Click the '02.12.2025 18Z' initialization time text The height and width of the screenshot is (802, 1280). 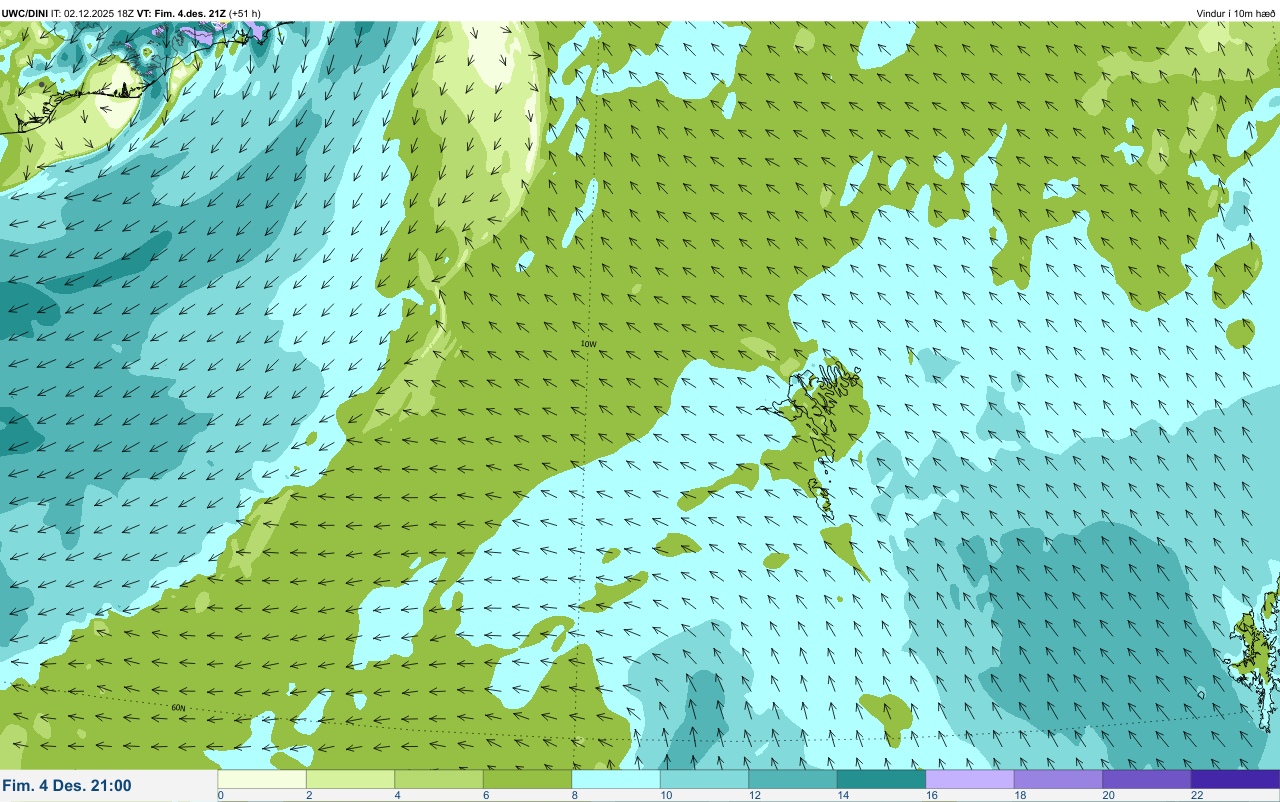pyautogui.click(x=100, y=14)
